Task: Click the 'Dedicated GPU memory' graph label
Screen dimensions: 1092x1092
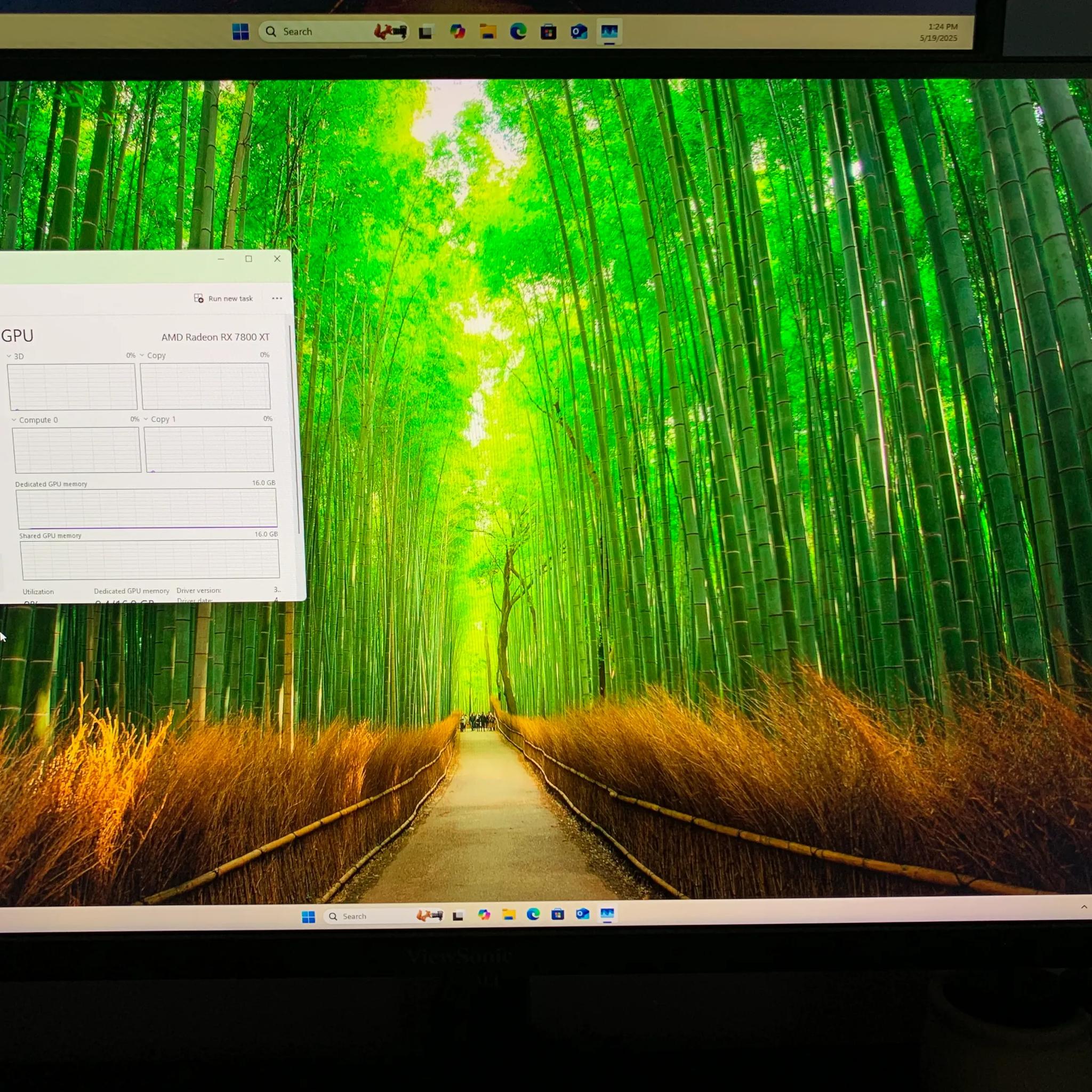Action: pyautogui.click(x=51, y=484)
